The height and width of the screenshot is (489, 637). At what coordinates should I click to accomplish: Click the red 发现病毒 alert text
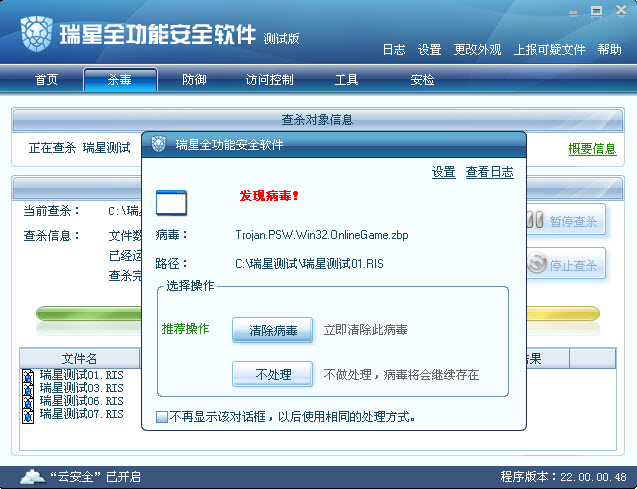coord(269,196)
